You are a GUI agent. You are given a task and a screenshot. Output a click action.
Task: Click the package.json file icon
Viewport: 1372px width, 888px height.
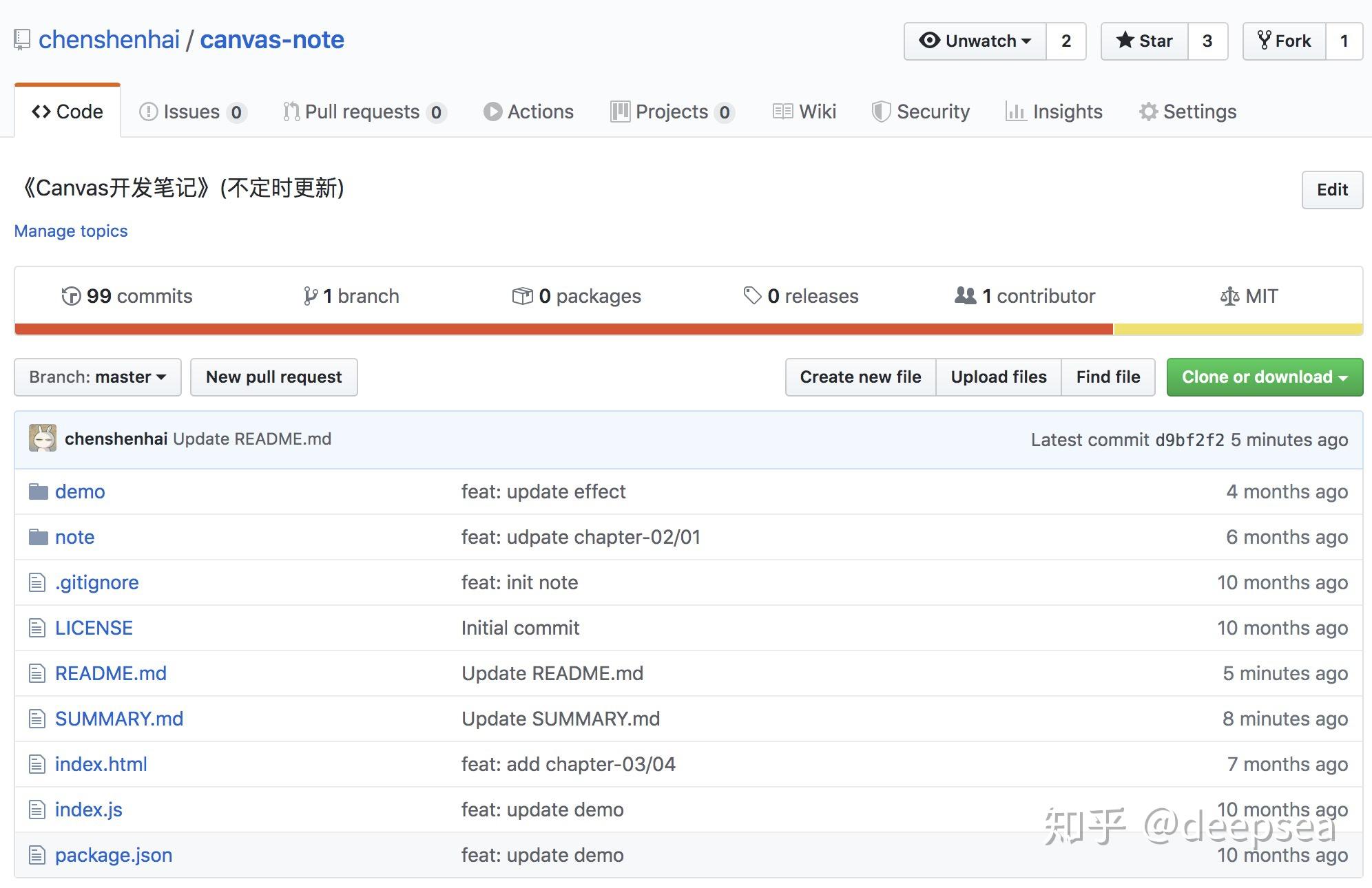(x=37, y=855)
